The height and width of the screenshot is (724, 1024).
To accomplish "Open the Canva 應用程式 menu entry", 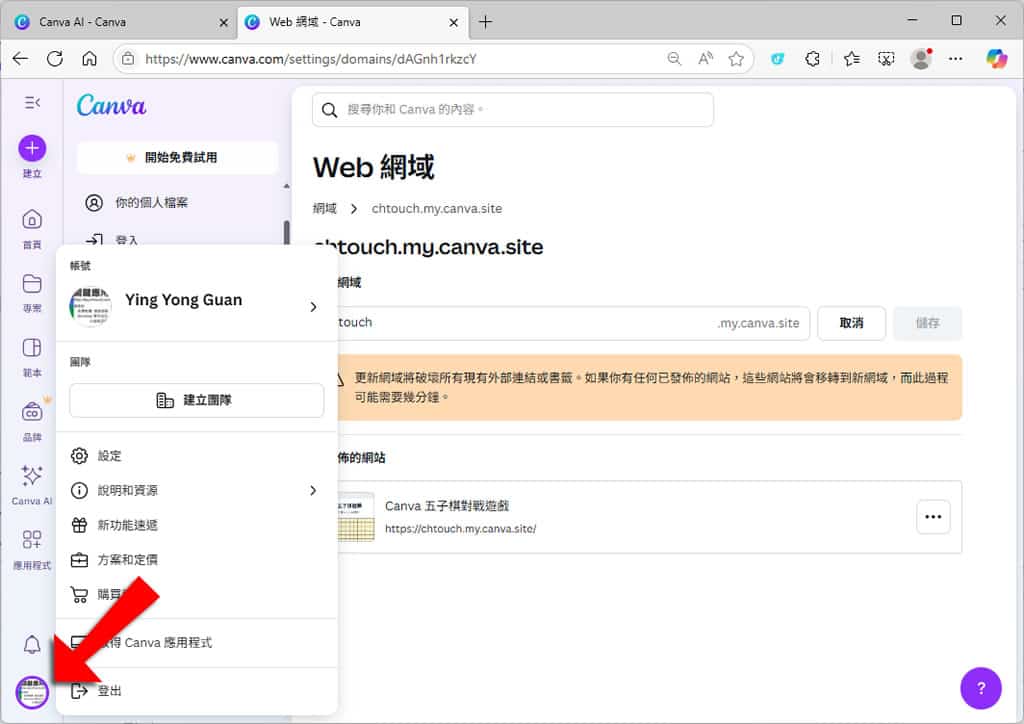I will click(x=196, y=642).
